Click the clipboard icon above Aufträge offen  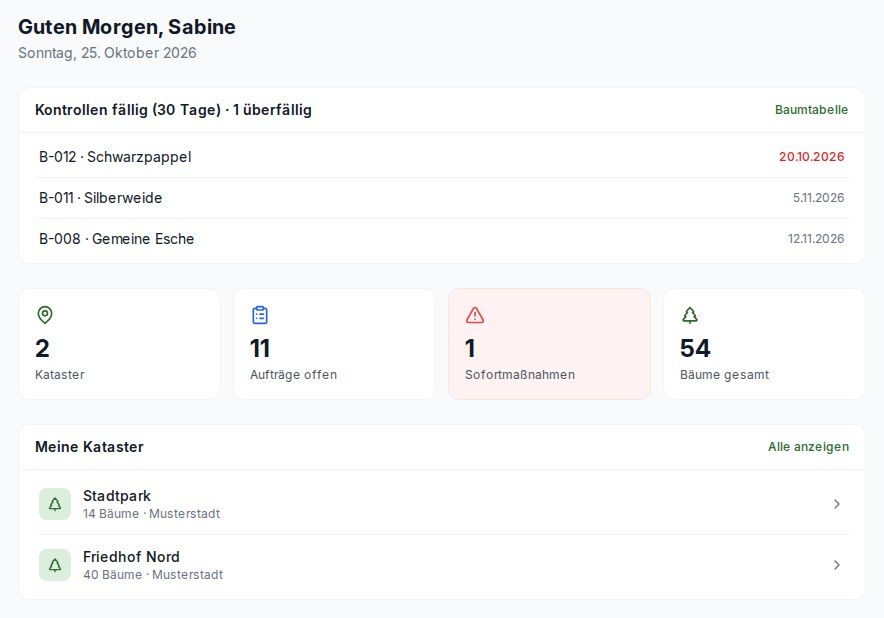[260, 315]
